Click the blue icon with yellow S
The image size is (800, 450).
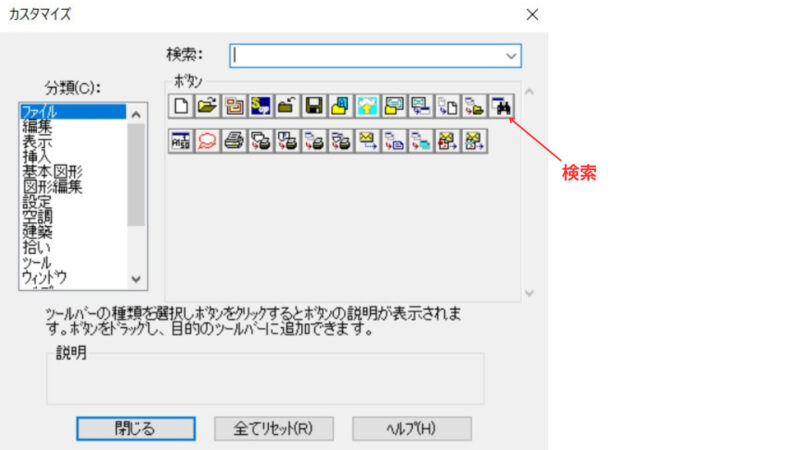(260, 106)
